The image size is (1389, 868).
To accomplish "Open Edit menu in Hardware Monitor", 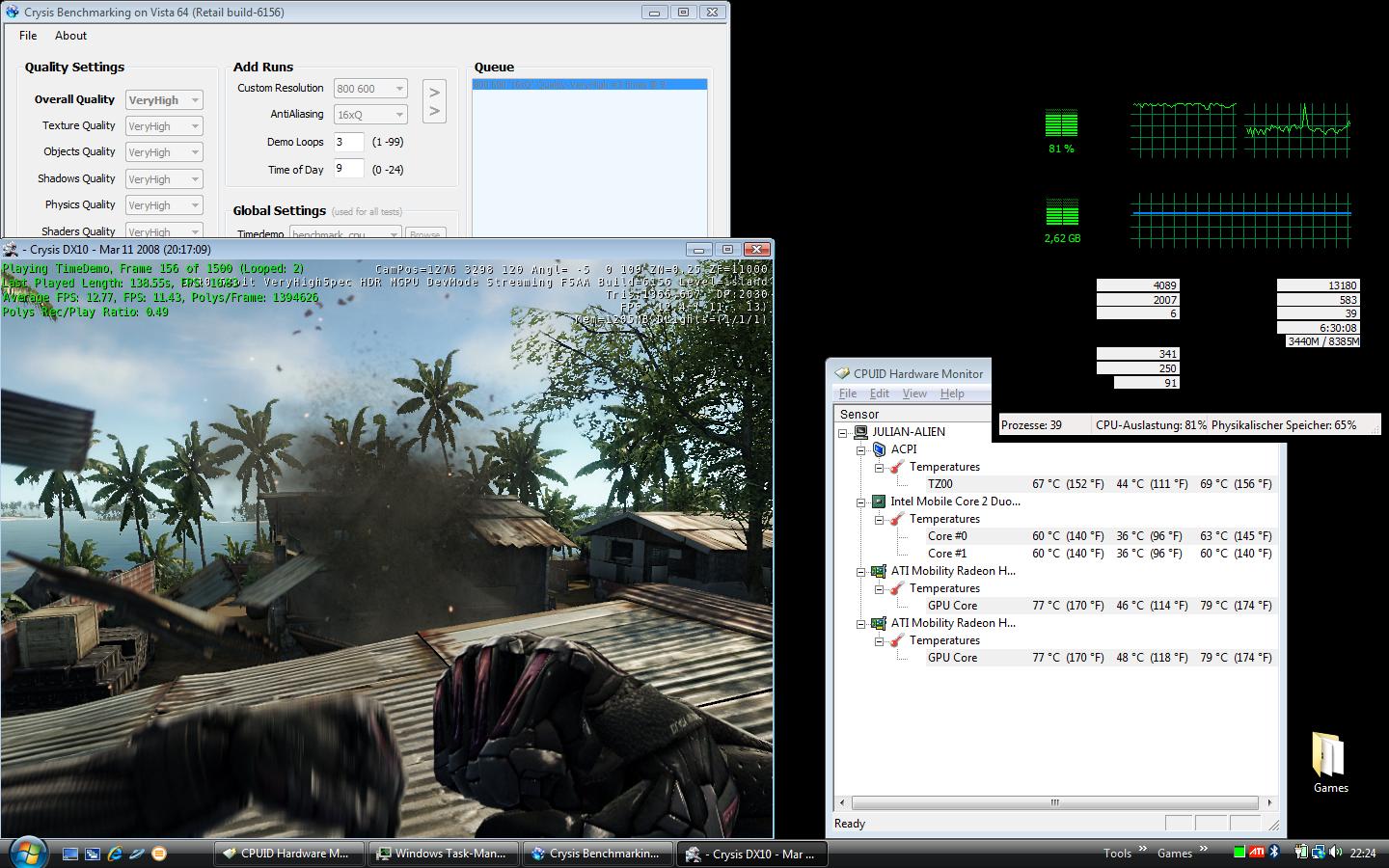I will click(x=880, y=393).
